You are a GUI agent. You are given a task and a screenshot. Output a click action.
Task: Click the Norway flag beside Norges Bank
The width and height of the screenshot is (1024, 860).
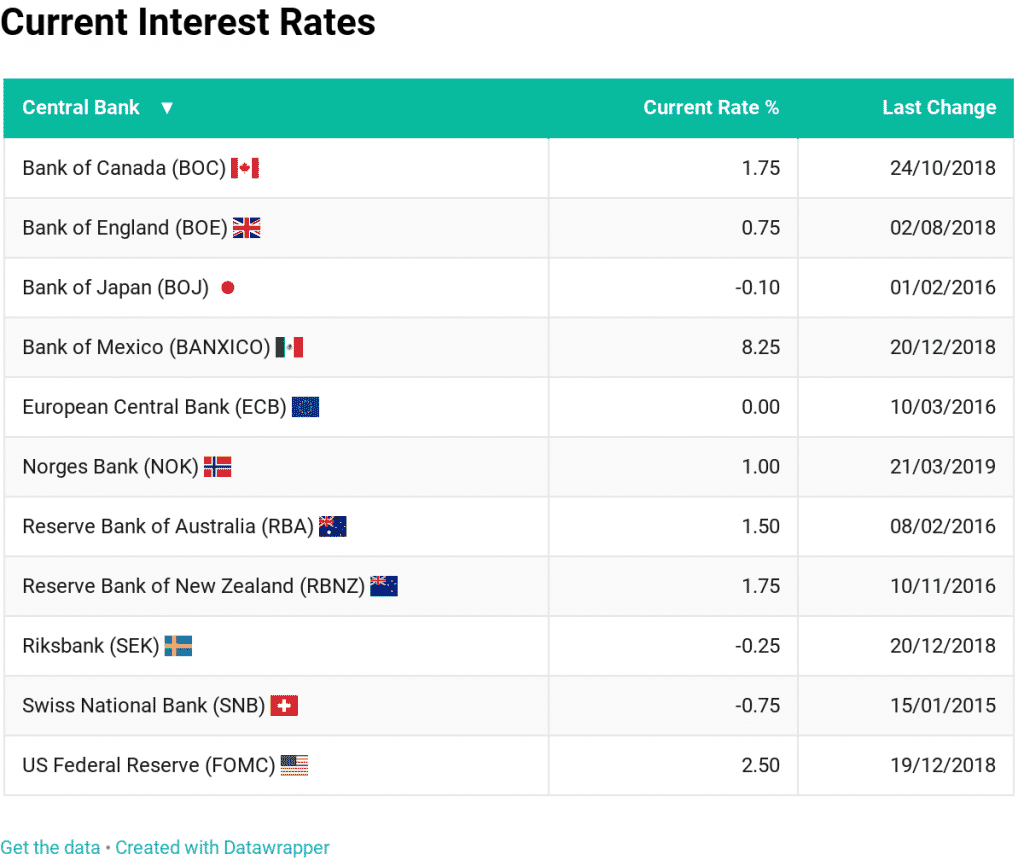217,467
